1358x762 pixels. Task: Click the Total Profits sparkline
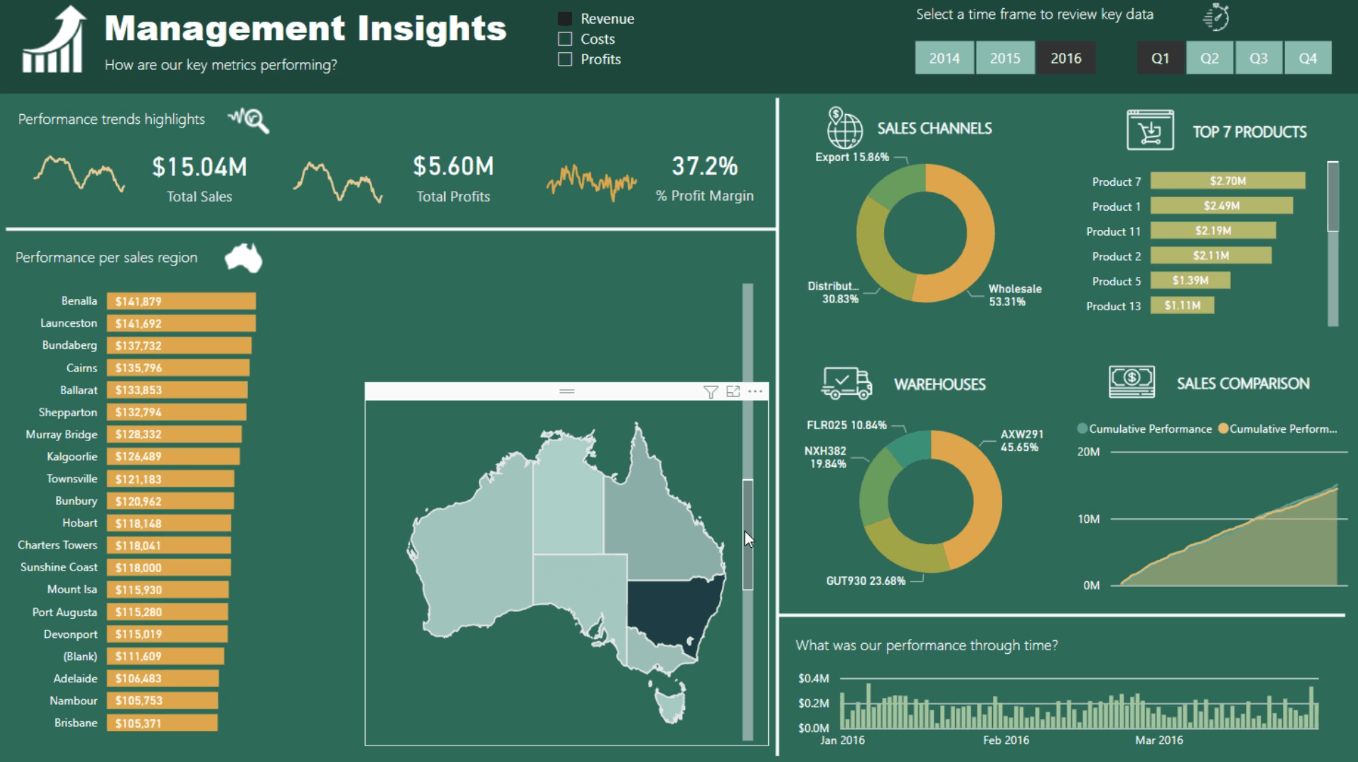tap(338, 182)
